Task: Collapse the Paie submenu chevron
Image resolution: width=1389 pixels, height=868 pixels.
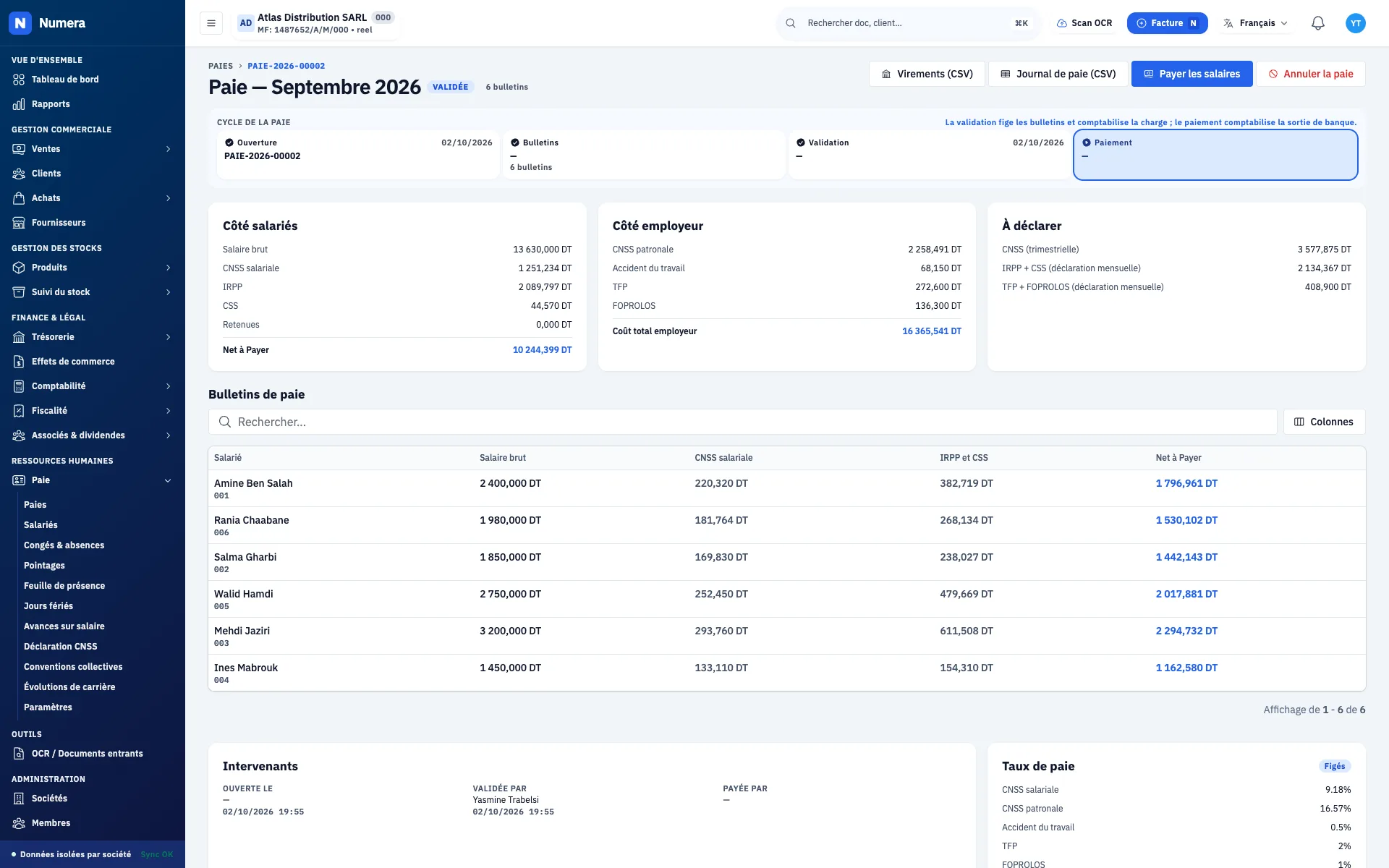Action: point(168,480)
